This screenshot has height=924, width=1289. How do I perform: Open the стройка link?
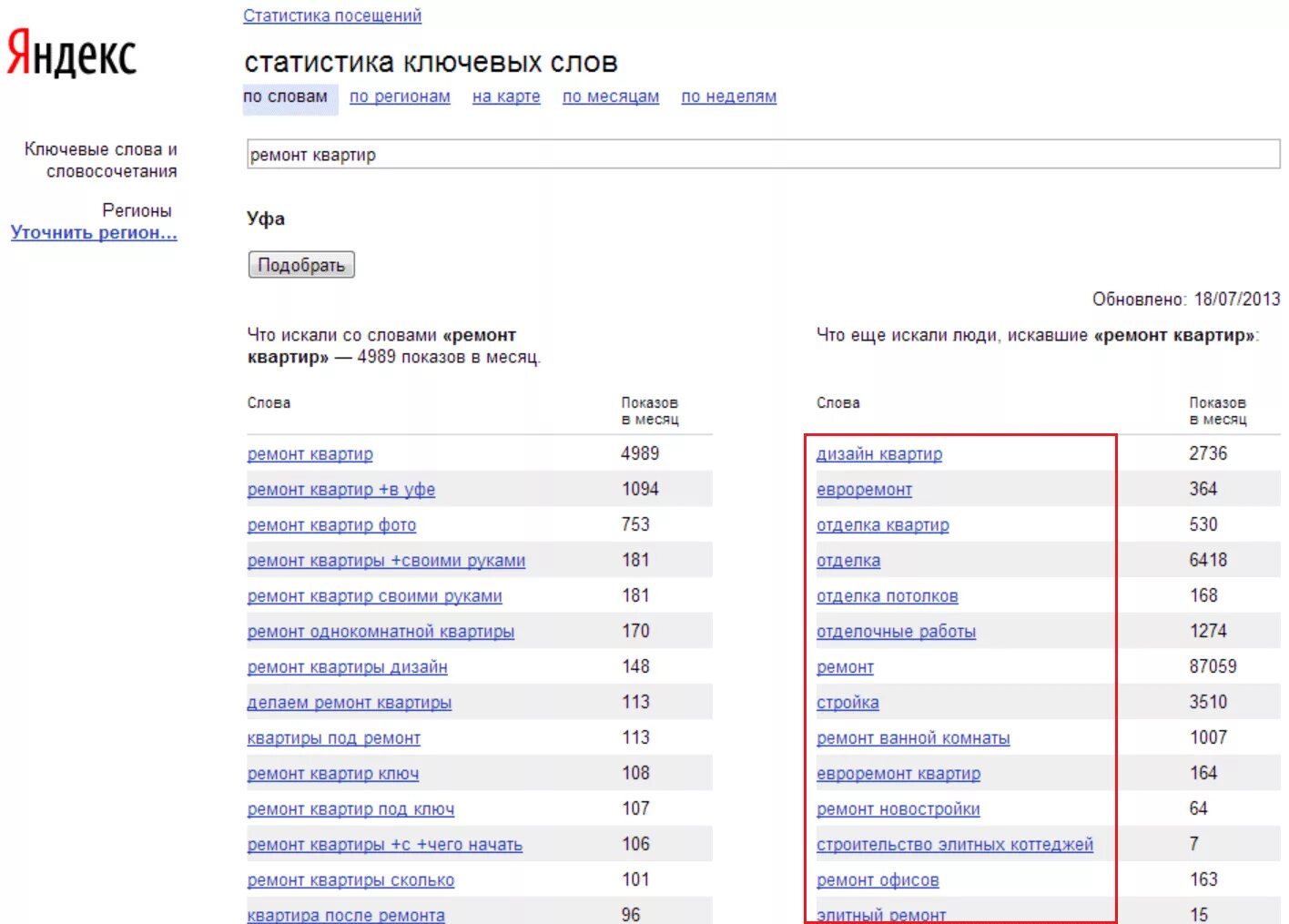[x=847, y=702]
